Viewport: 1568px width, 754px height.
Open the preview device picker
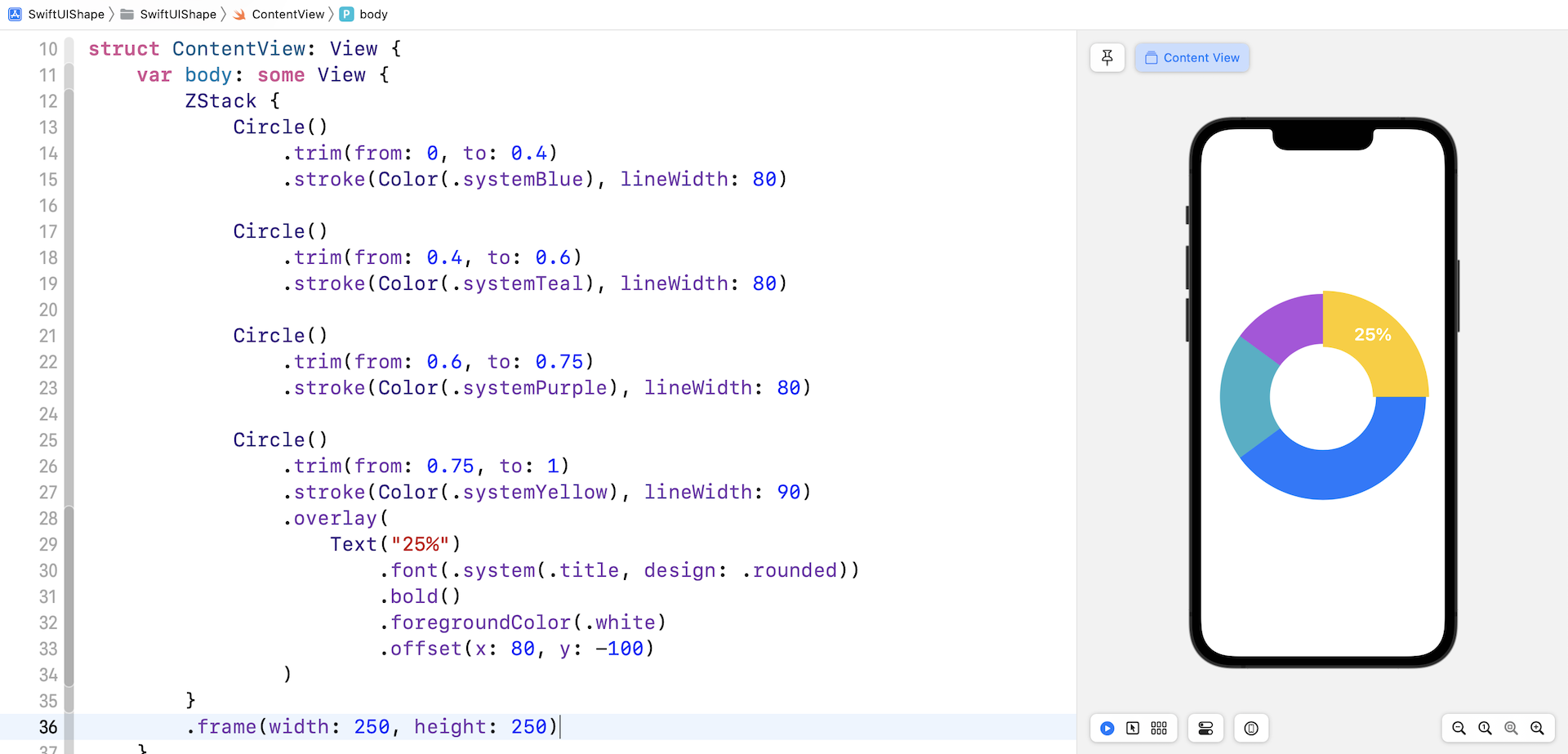(1251, 728)
